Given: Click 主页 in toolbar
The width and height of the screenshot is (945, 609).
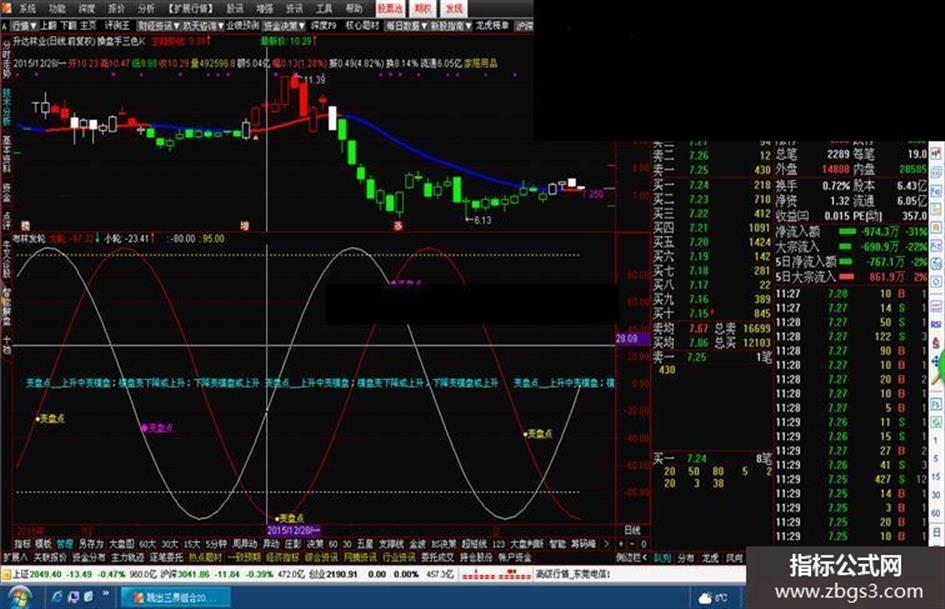Looking at the screenshot, I should (89, 26).
